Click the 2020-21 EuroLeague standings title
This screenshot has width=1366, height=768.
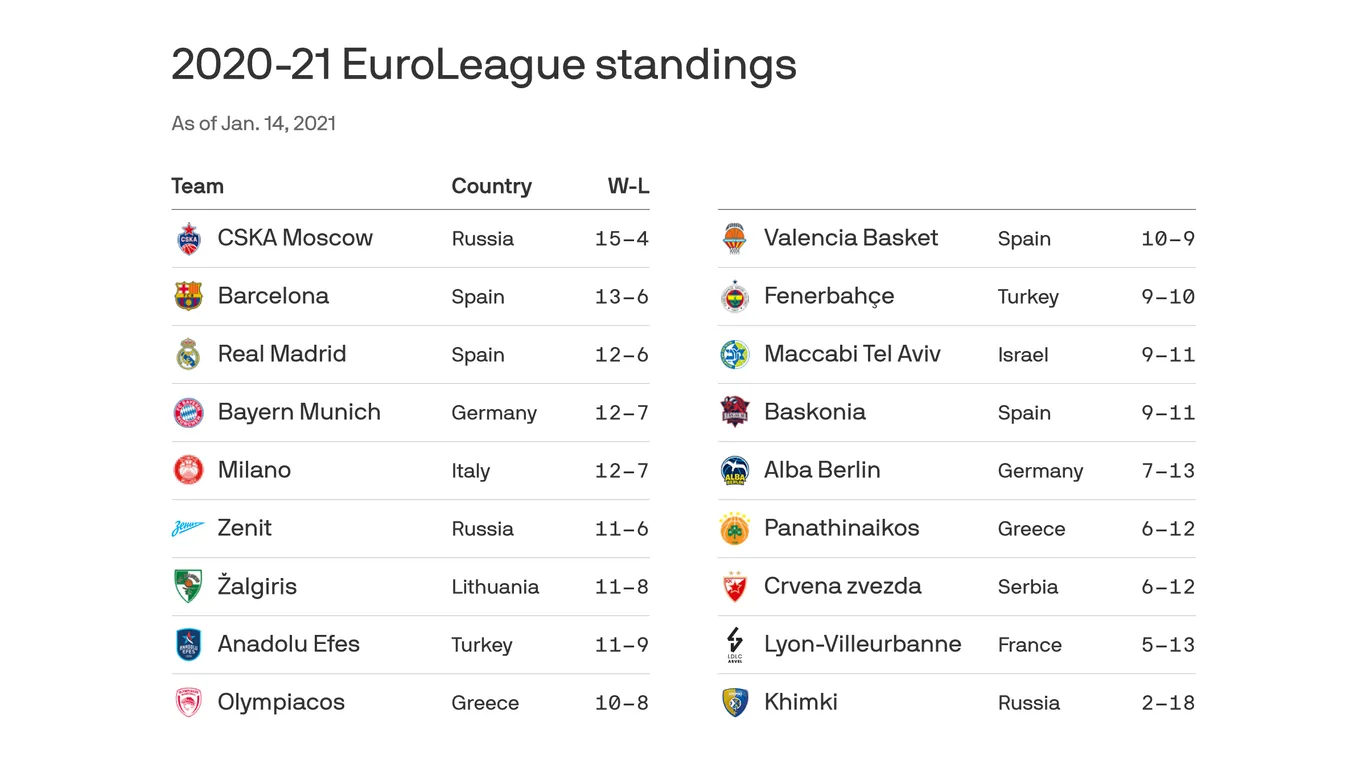[483, 65]
